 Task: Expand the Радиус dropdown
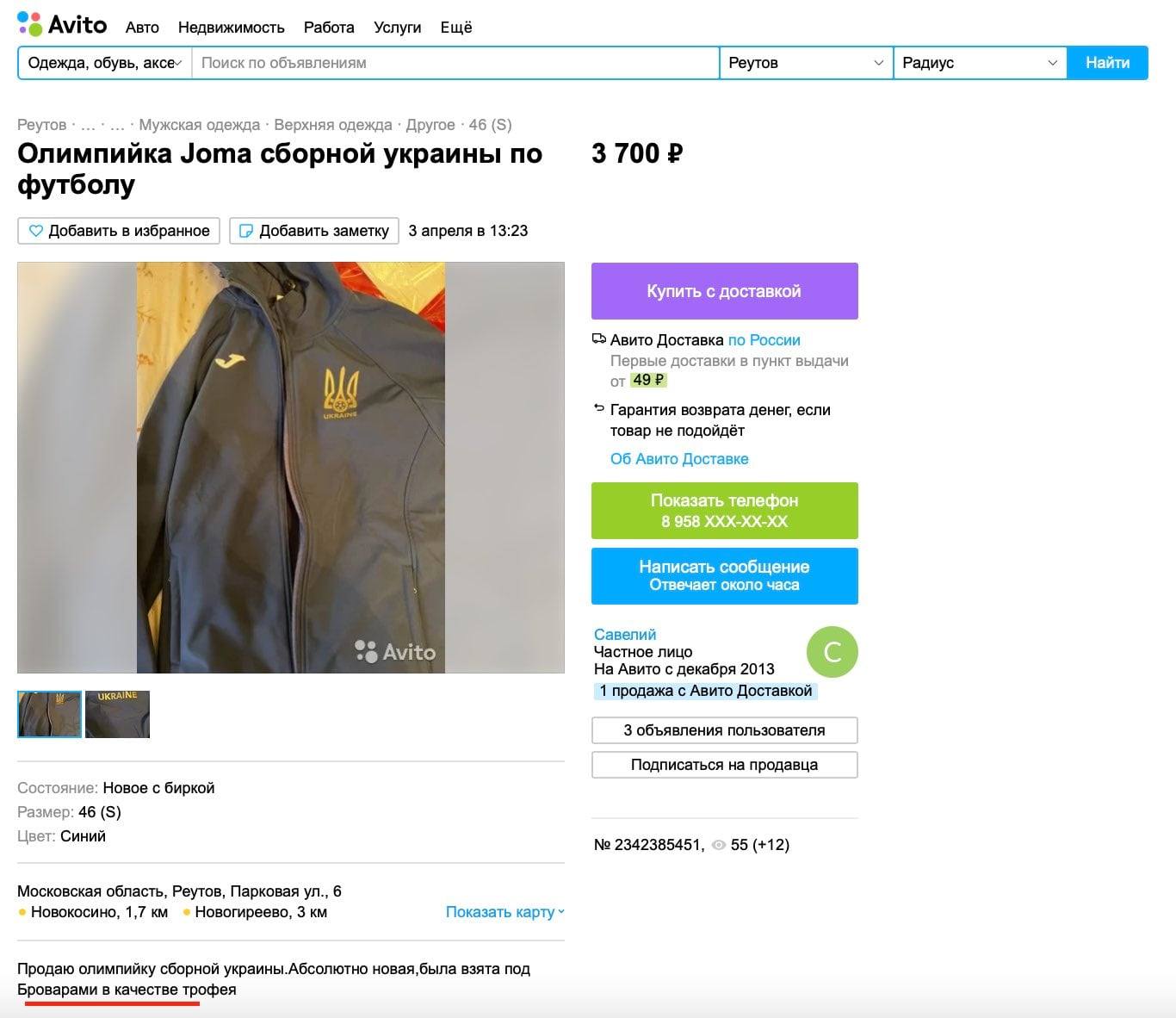click(x=980, y=63)
